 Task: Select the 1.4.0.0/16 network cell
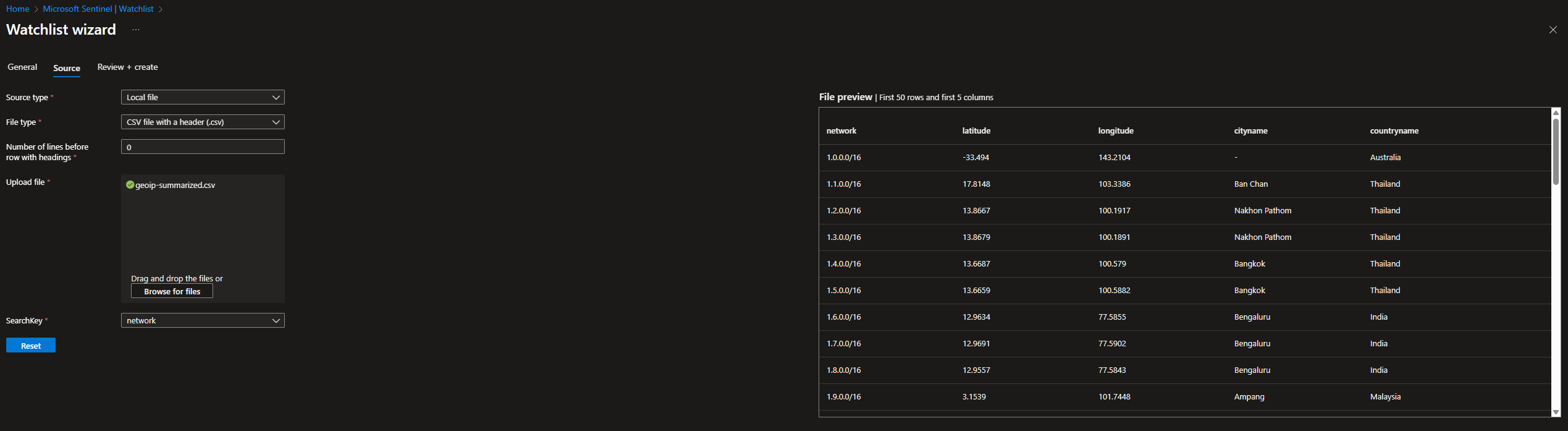pyautogui.click(x=844, y=263)
